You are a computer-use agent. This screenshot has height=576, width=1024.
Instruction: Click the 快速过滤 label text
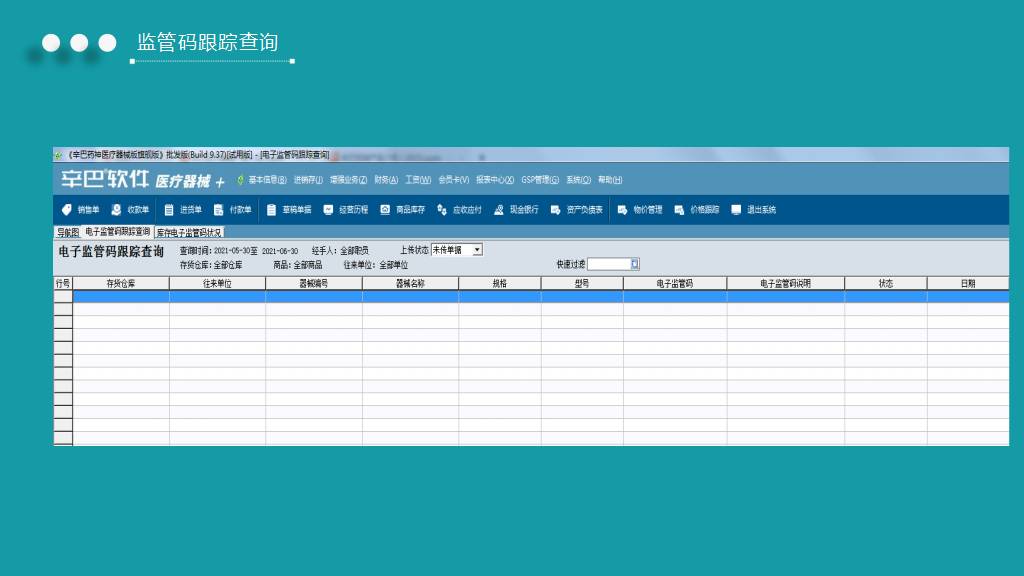(x=571, y=264)
